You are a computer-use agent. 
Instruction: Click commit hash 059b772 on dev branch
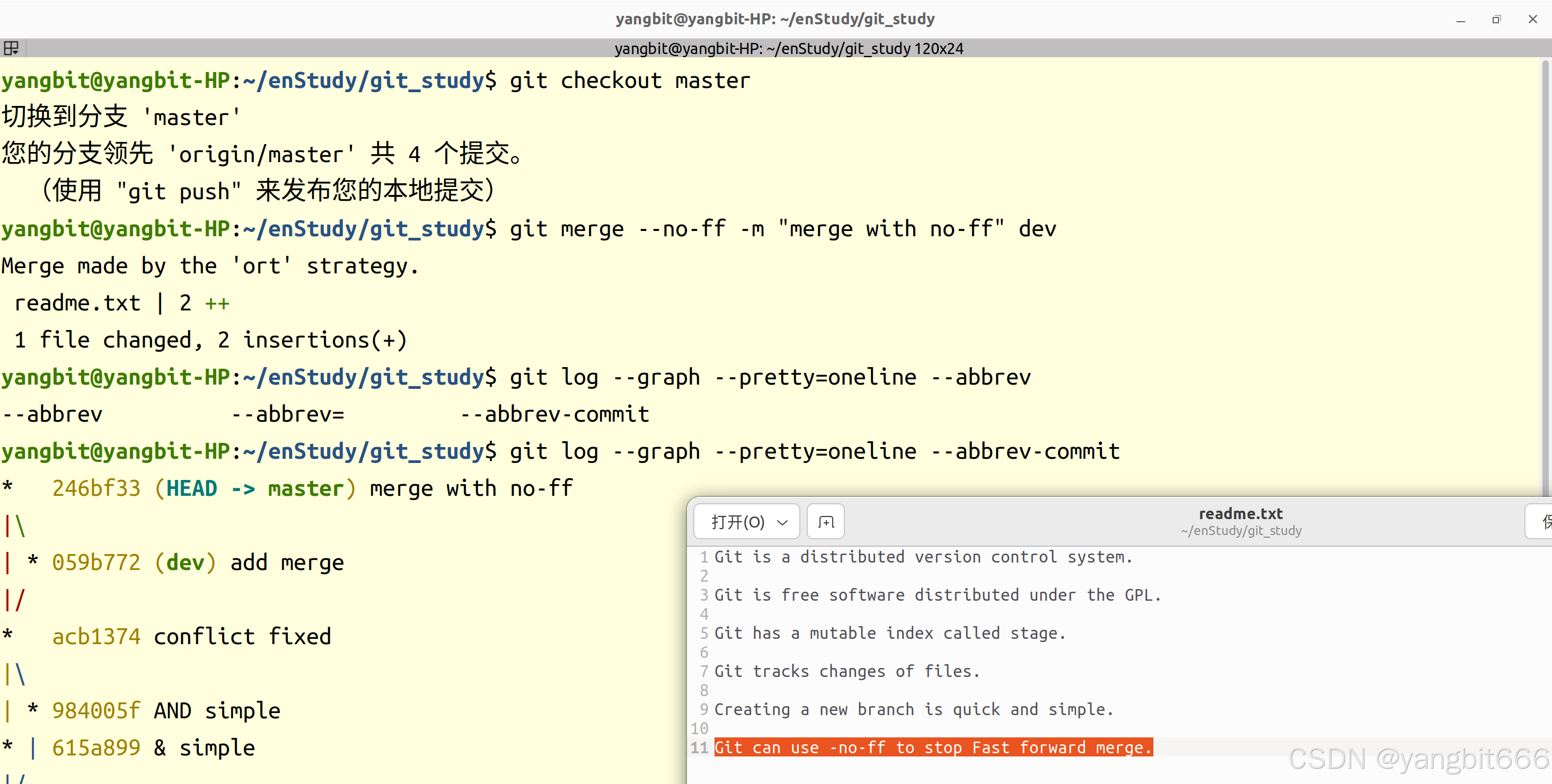(96, 563)
